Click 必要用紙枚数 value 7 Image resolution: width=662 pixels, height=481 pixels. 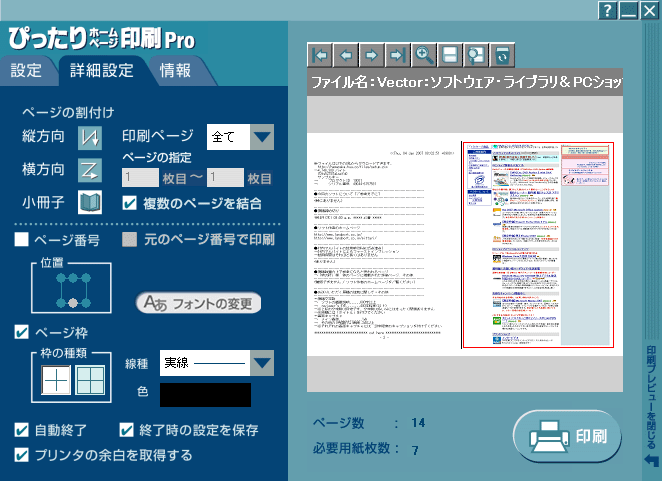point(415,450)
